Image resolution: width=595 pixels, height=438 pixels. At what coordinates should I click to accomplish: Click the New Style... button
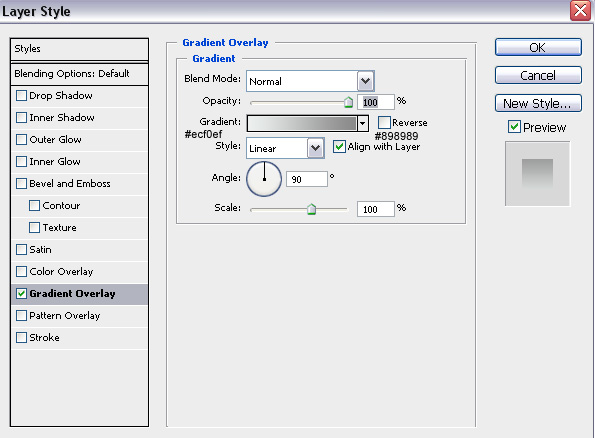[x=538, y=103]
